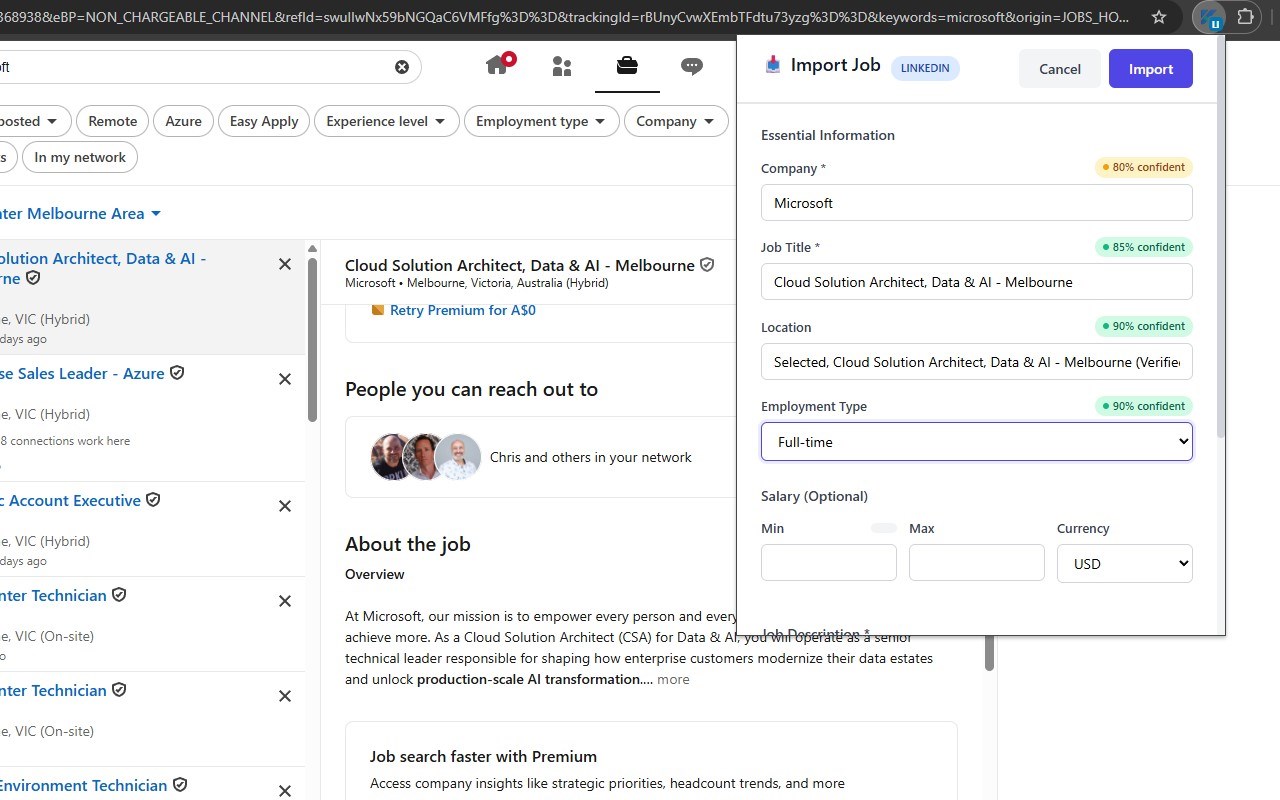Click the verified badge beside the job detail title

coord(707,265)
